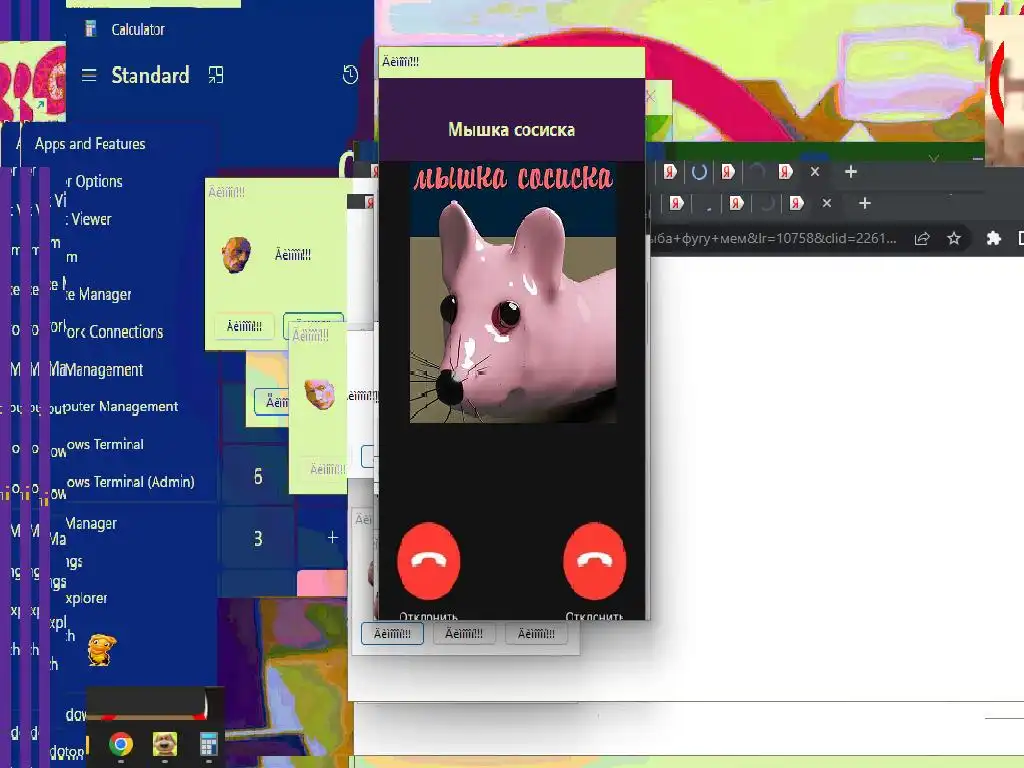Open Talking Ben dog icon on taskbar
The width and height of the screenshot is (1024, 768).
pos(165,744)
